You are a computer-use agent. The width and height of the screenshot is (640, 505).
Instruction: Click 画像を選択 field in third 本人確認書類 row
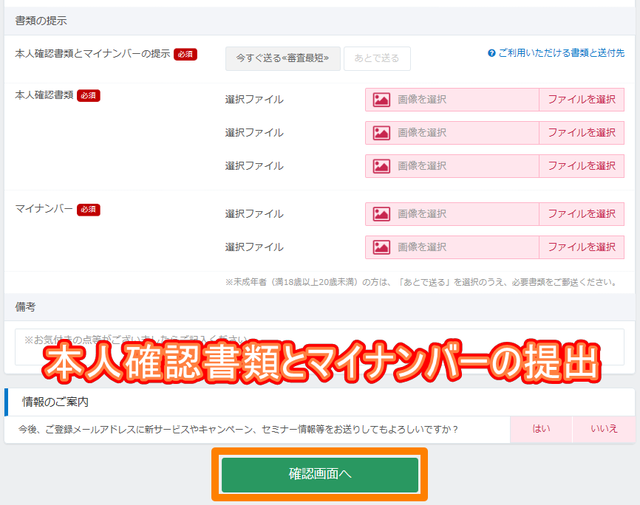[452, 166]
